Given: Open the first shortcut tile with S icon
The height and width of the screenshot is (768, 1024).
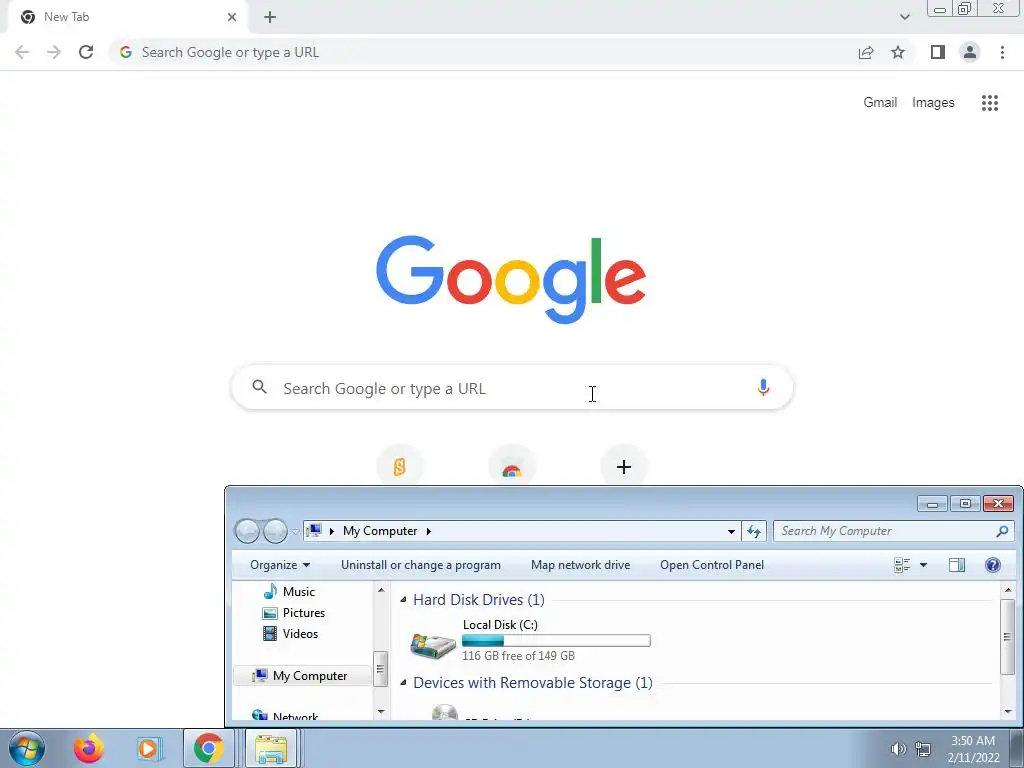Looking at the screenshot, I should pos(400,467).
